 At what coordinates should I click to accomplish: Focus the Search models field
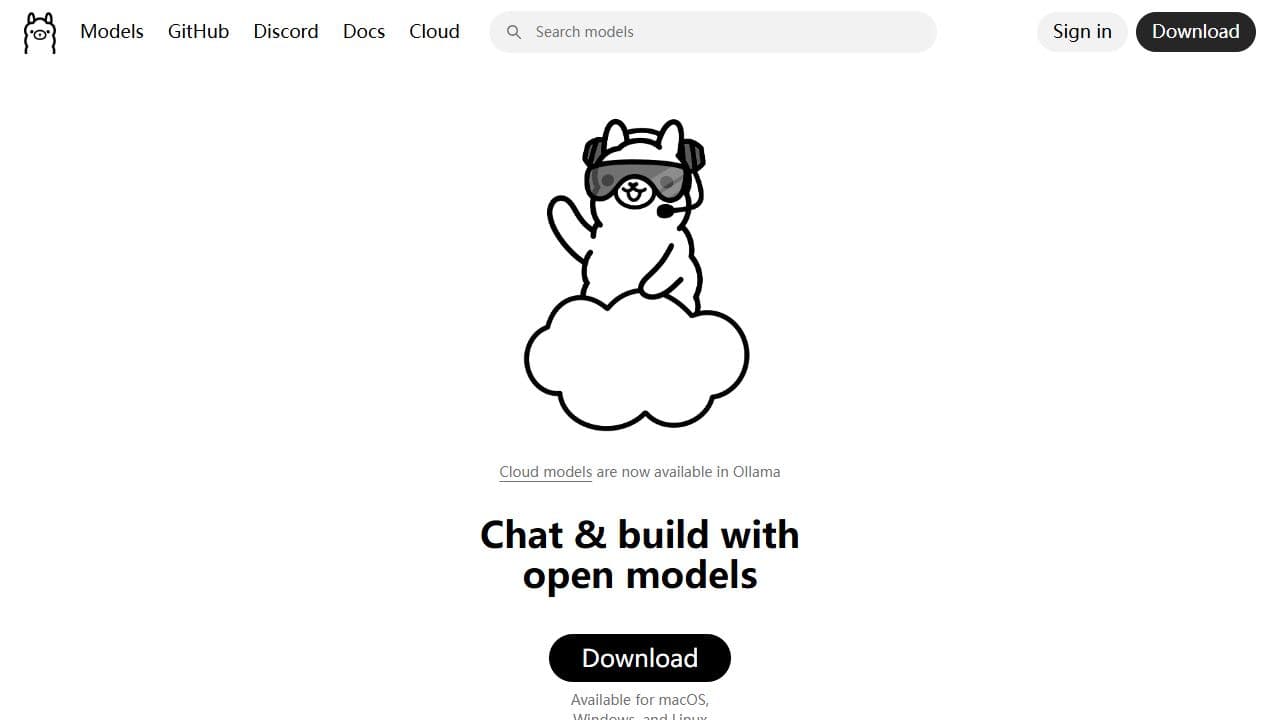tap(713, 32)
